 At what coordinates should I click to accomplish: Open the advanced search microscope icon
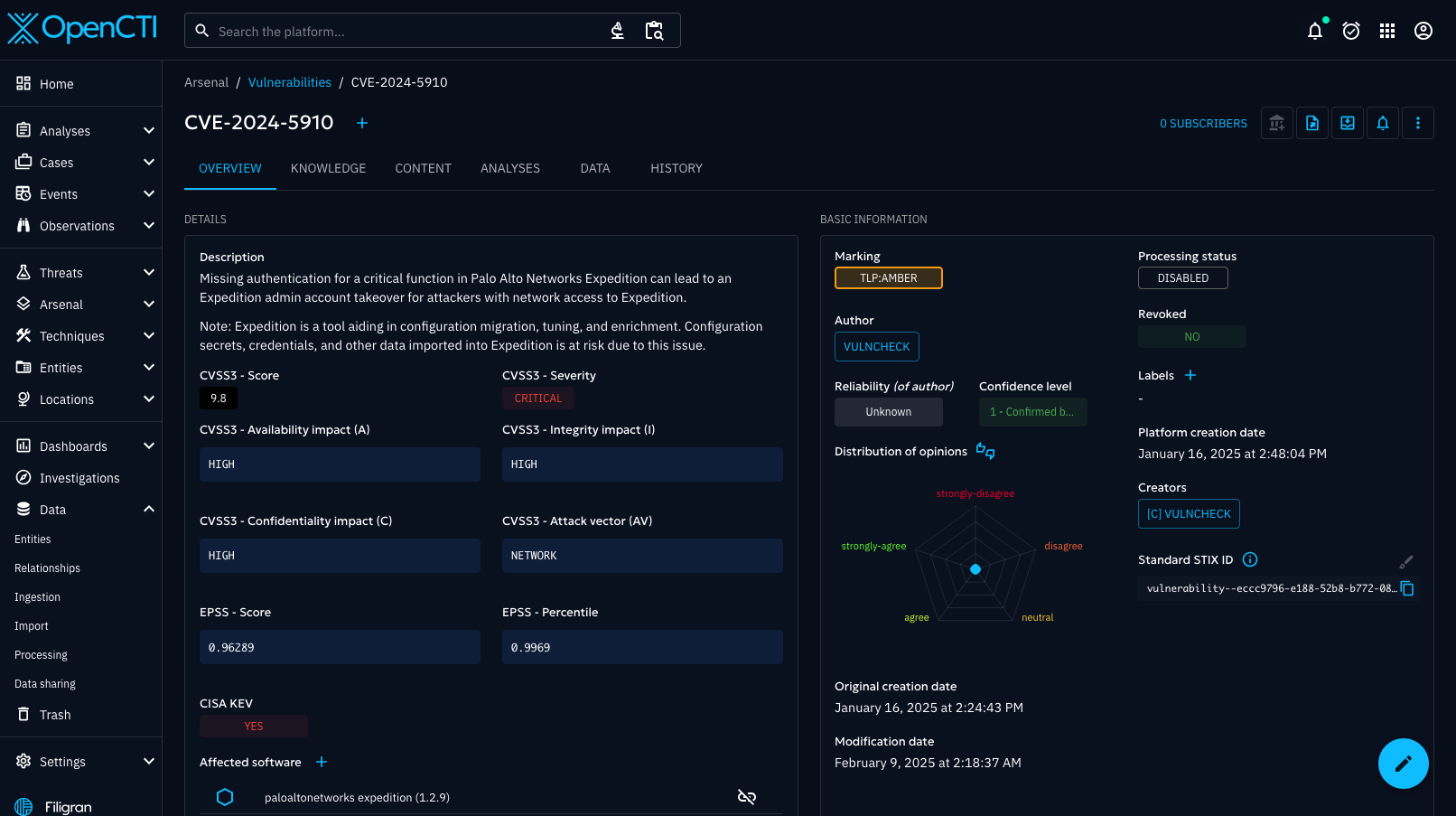click(617, 30)
